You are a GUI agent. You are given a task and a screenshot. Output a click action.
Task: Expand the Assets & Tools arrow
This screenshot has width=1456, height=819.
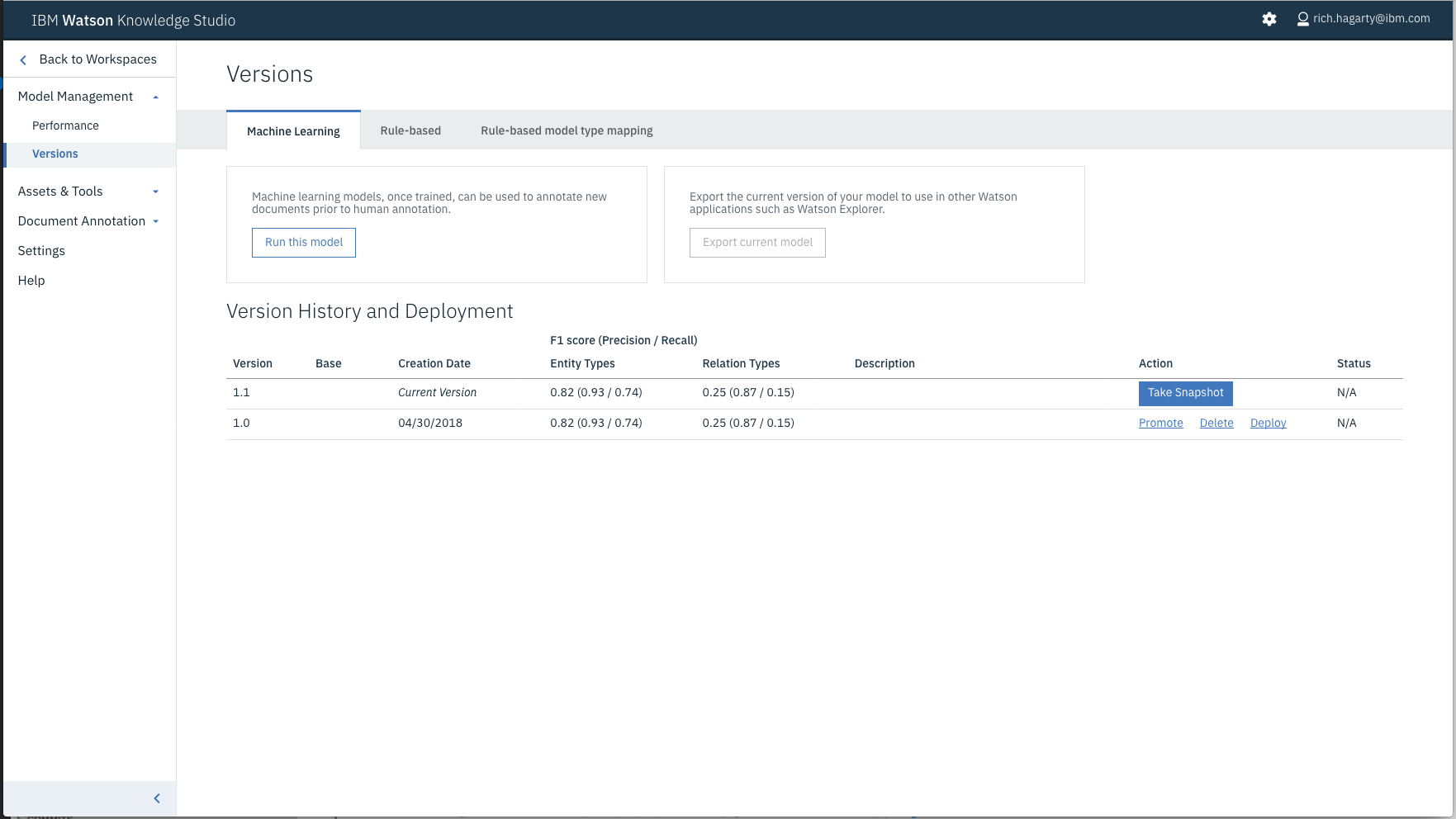155,192
